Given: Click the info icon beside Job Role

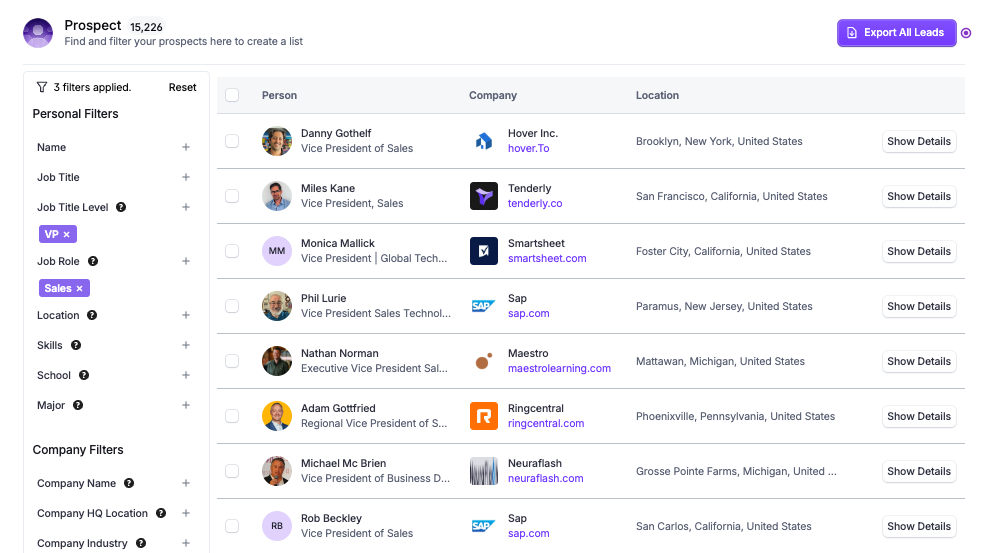Looking at the screenshot, I should coord(93,262).
